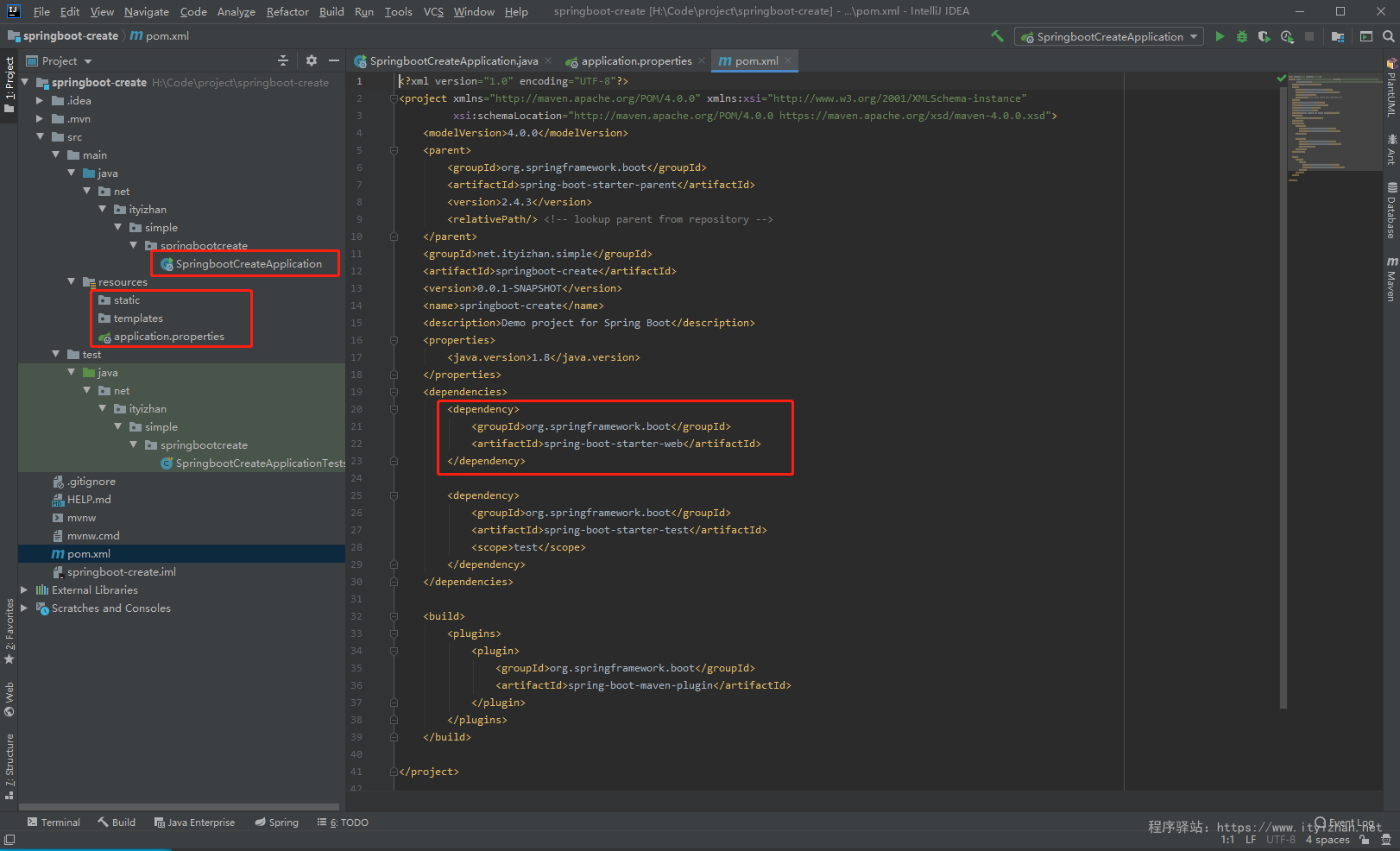Collapse the resources folder arrow
Image resolution: width=1400 pixels, height=851 pixels.
(71, 282)
